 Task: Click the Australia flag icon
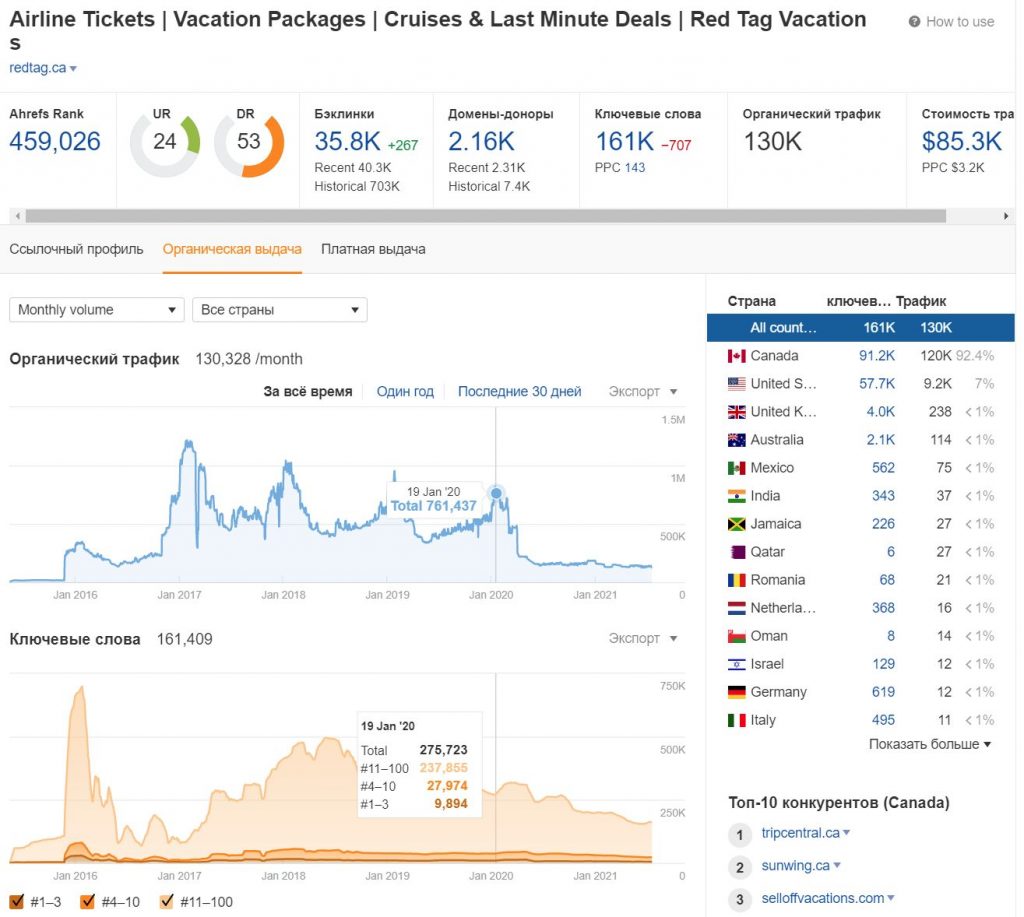click(737, 440)
